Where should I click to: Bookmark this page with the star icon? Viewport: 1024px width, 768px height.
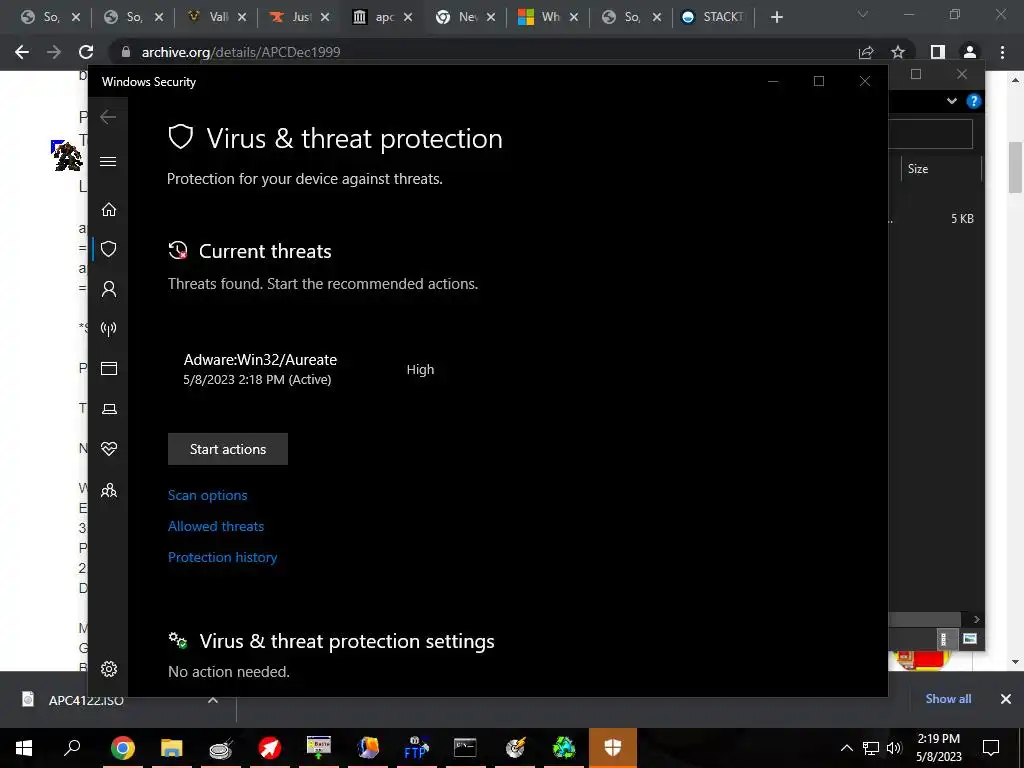point(899,52)
